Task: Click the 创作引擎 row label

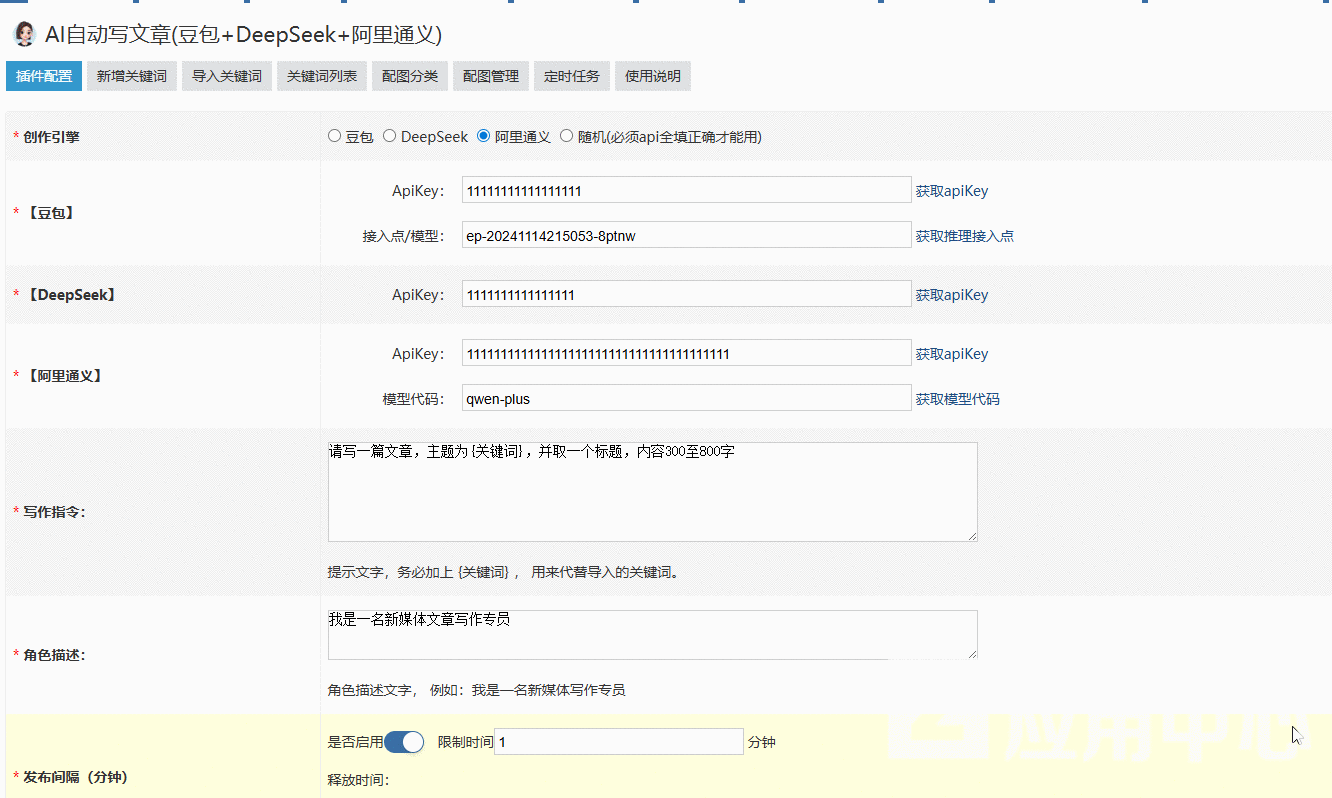Action: 51,137
